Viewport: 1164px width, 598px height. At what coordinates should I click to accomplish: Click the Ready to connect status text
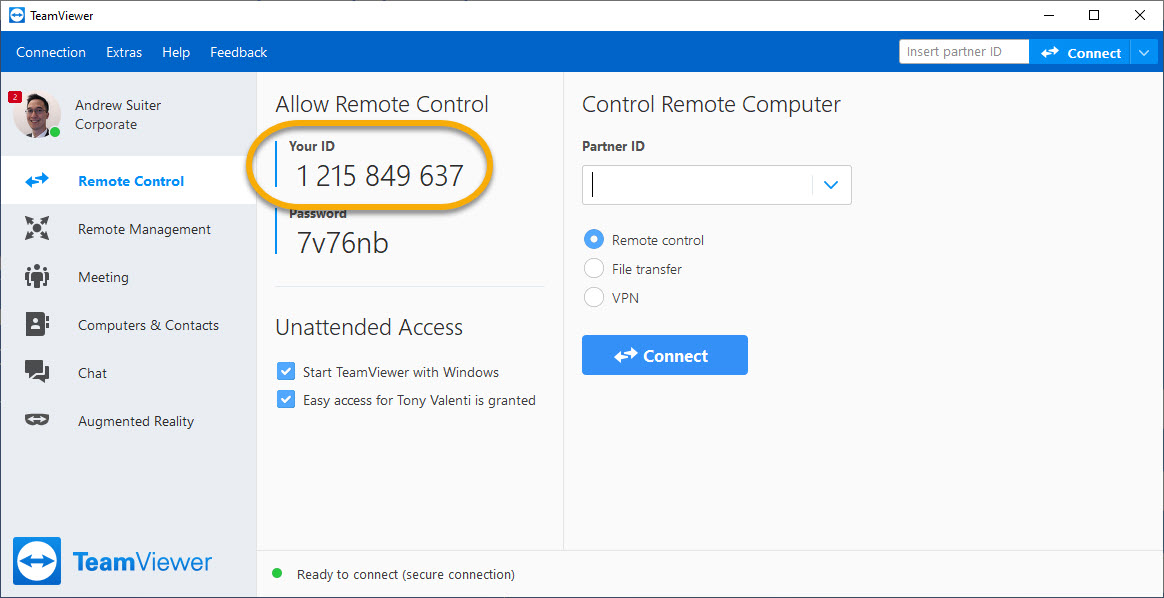[405, 574]
